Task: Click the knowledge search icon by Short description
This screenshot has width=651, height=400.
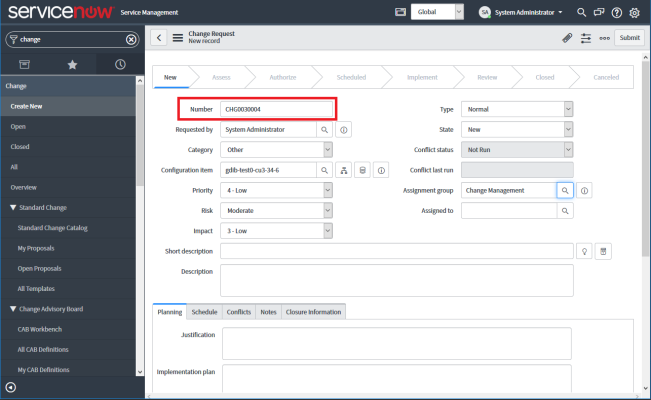Action: pyautogui.click(x=603, y=251)
